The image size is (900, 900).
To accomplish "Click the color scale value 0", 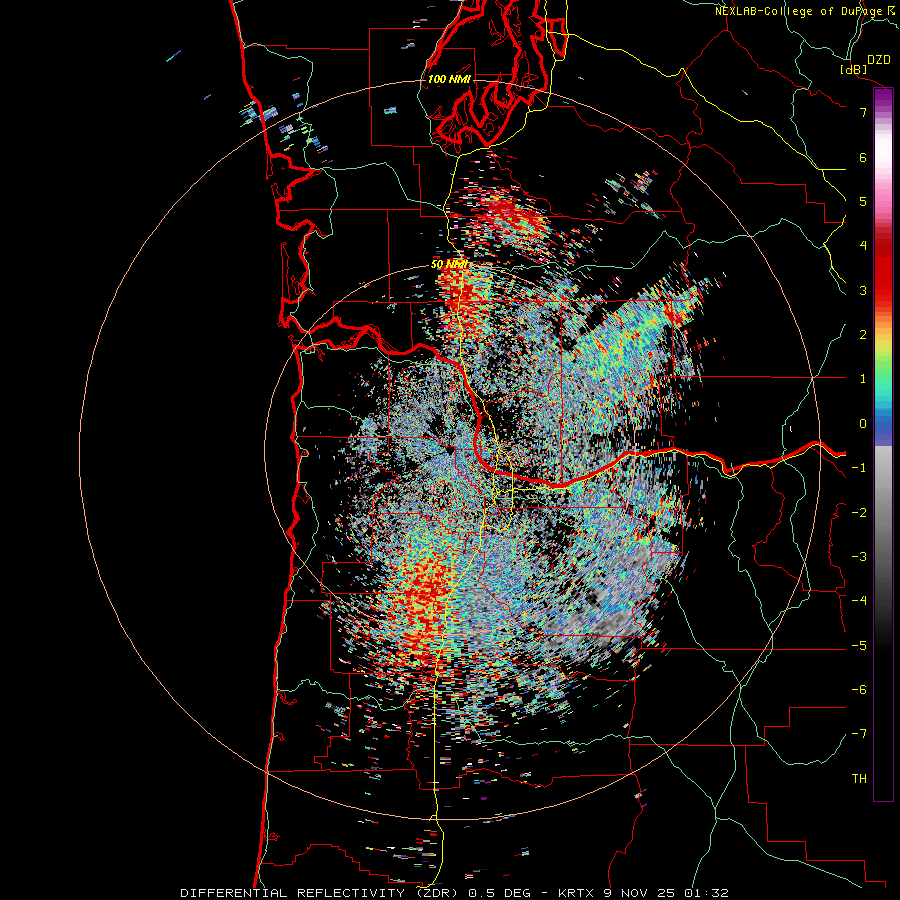I will [x=863, y=424].
